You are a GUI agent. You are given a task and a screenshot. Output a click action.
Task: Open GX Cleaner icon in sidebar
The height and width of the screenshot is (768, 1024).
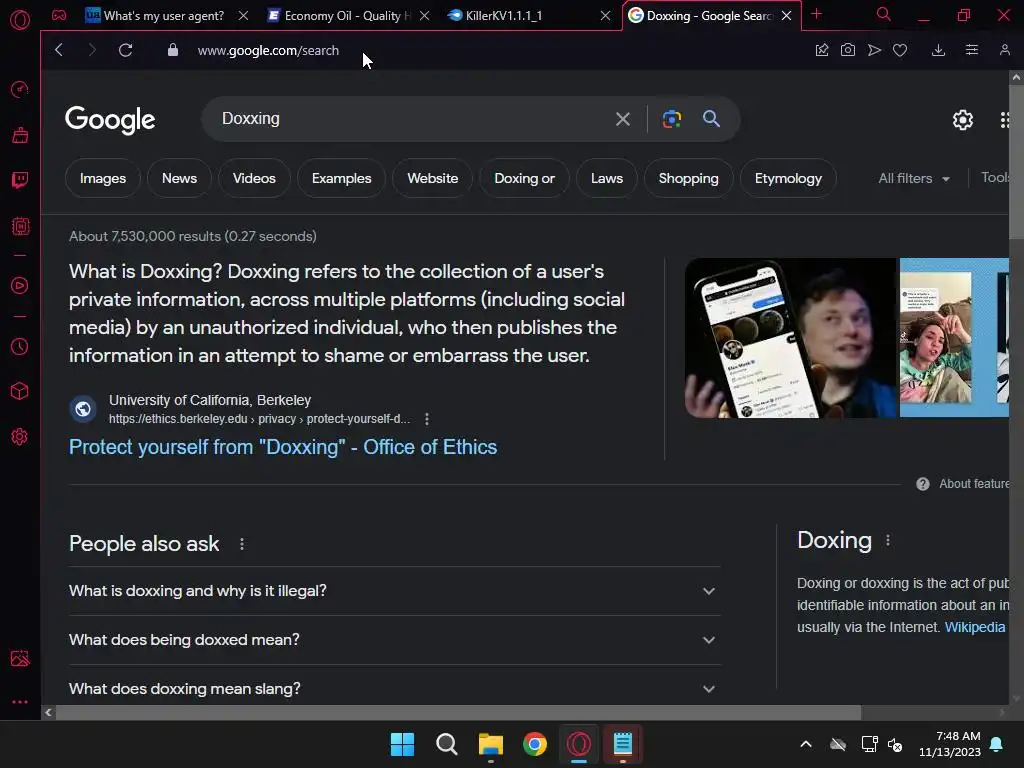tap(20, 135)
